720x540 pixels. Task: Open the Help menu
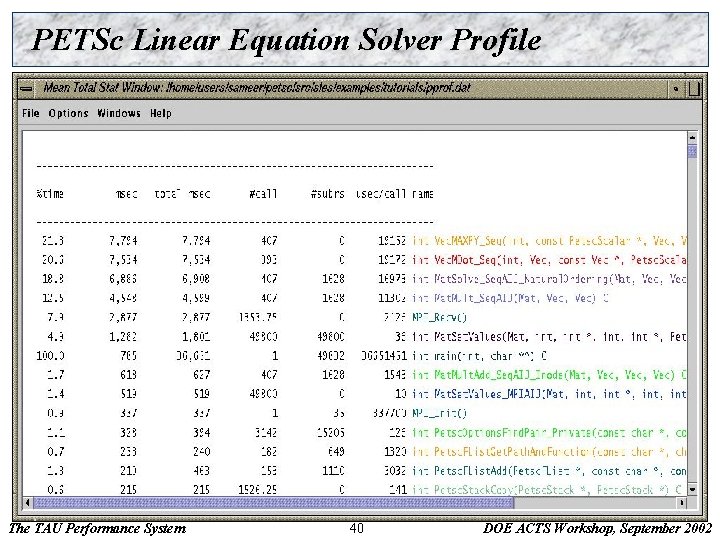(161, 113)
